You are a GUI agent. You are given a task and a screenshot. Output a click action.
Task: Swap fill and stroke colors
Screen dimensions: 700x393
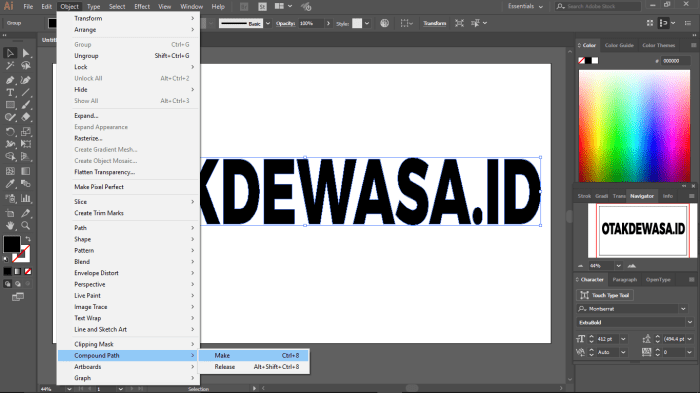click(28, 239)
